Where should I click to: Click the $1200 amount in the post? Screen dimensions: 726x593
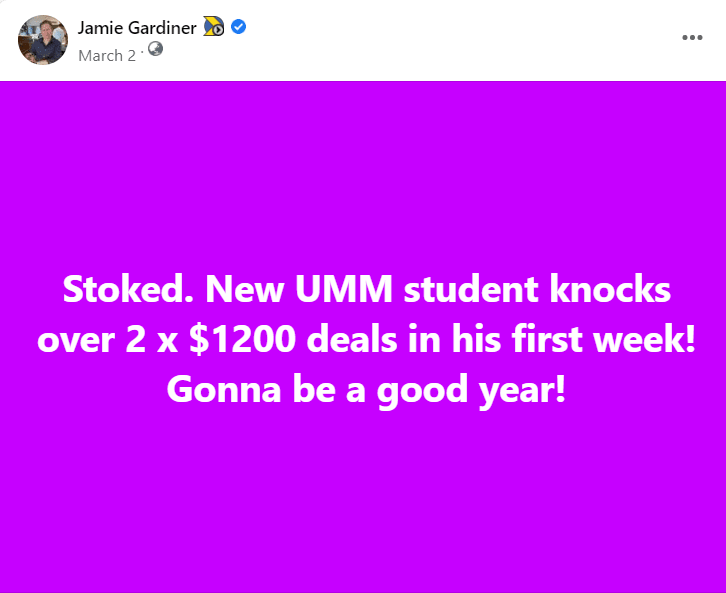point(243,339)
